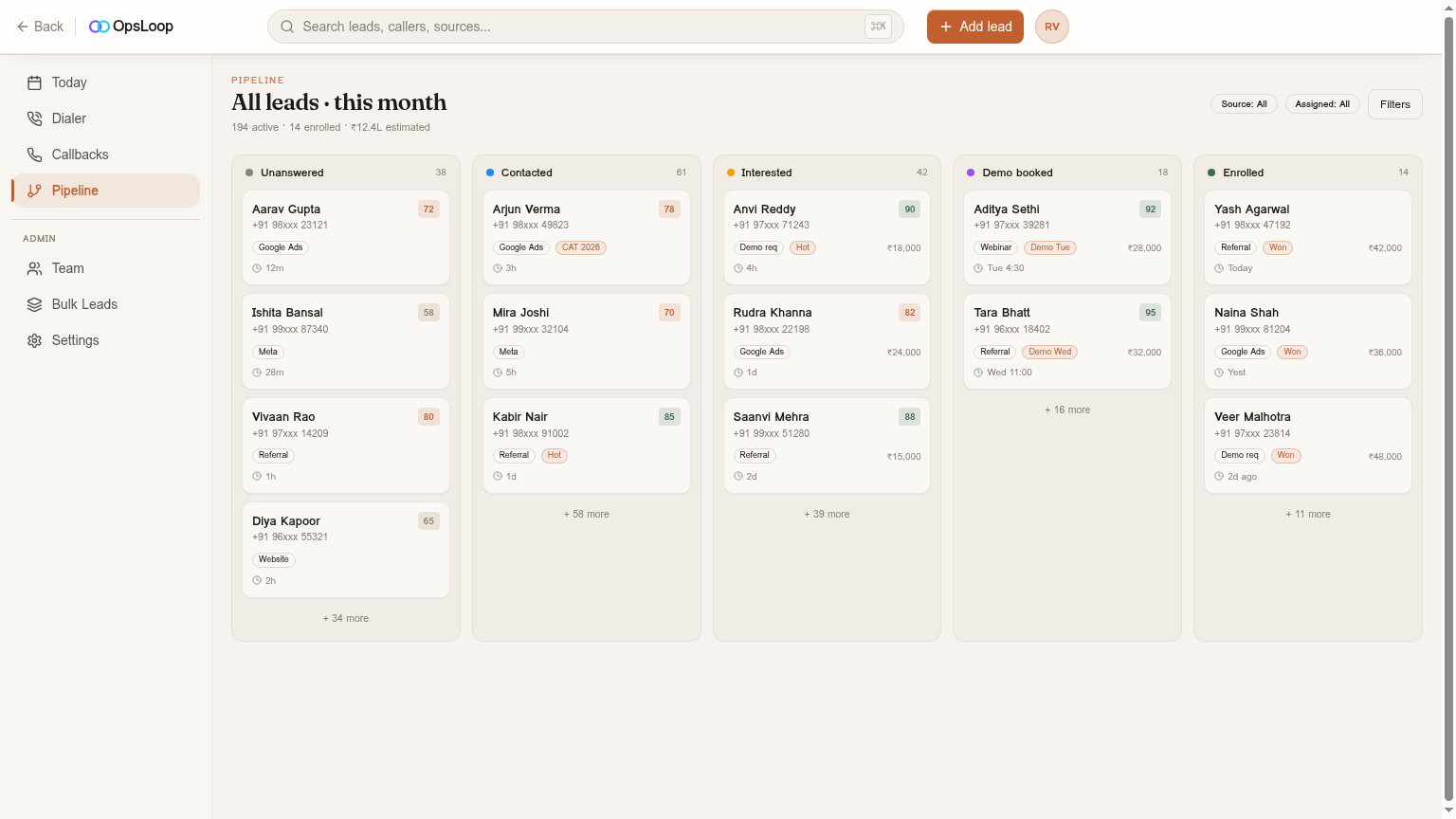1456x819 pixels.
Task: Open Callbacks from the sidebar
Action: 105,155
